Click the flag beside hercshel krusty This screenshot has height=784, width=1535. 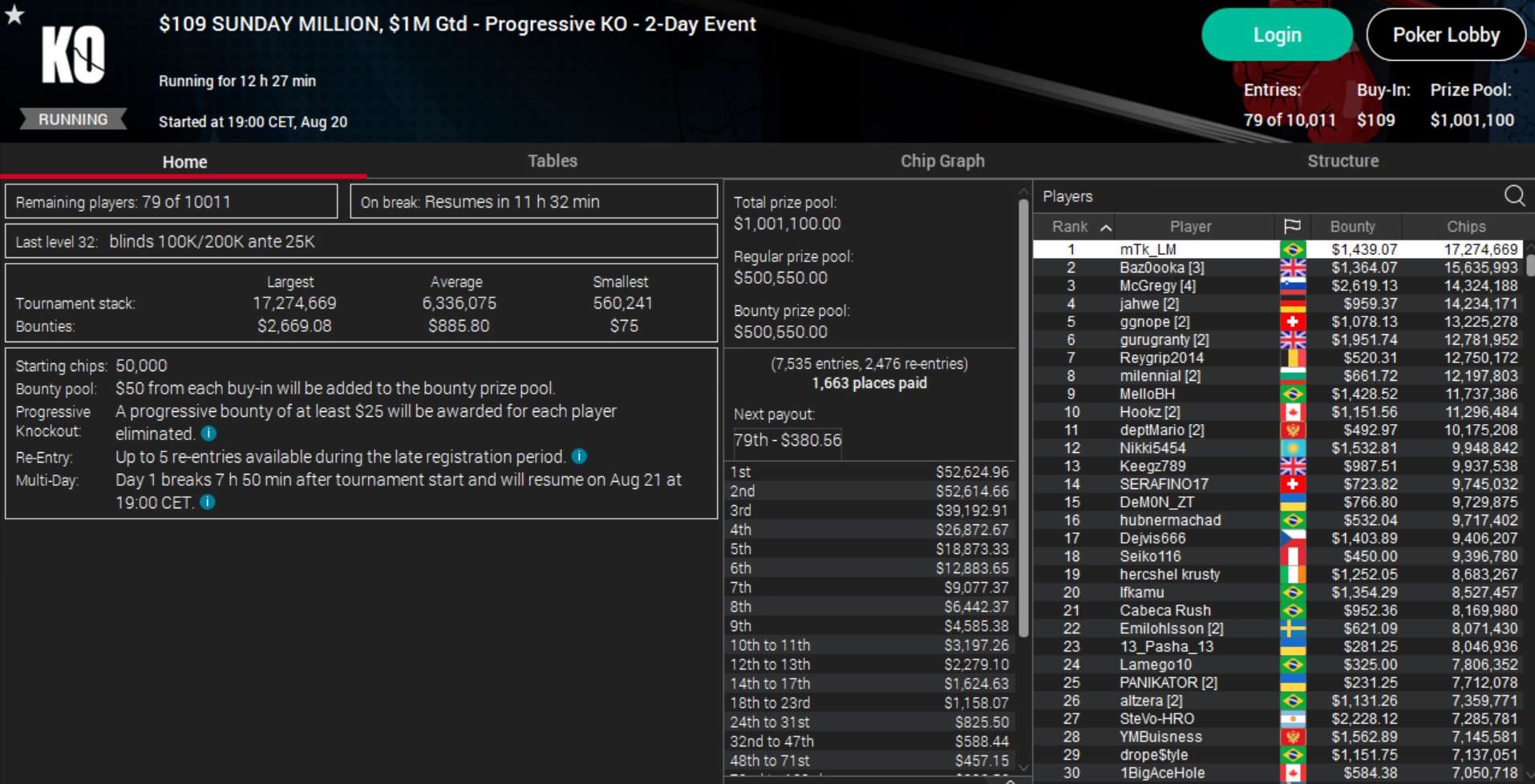coord(1293,574)
